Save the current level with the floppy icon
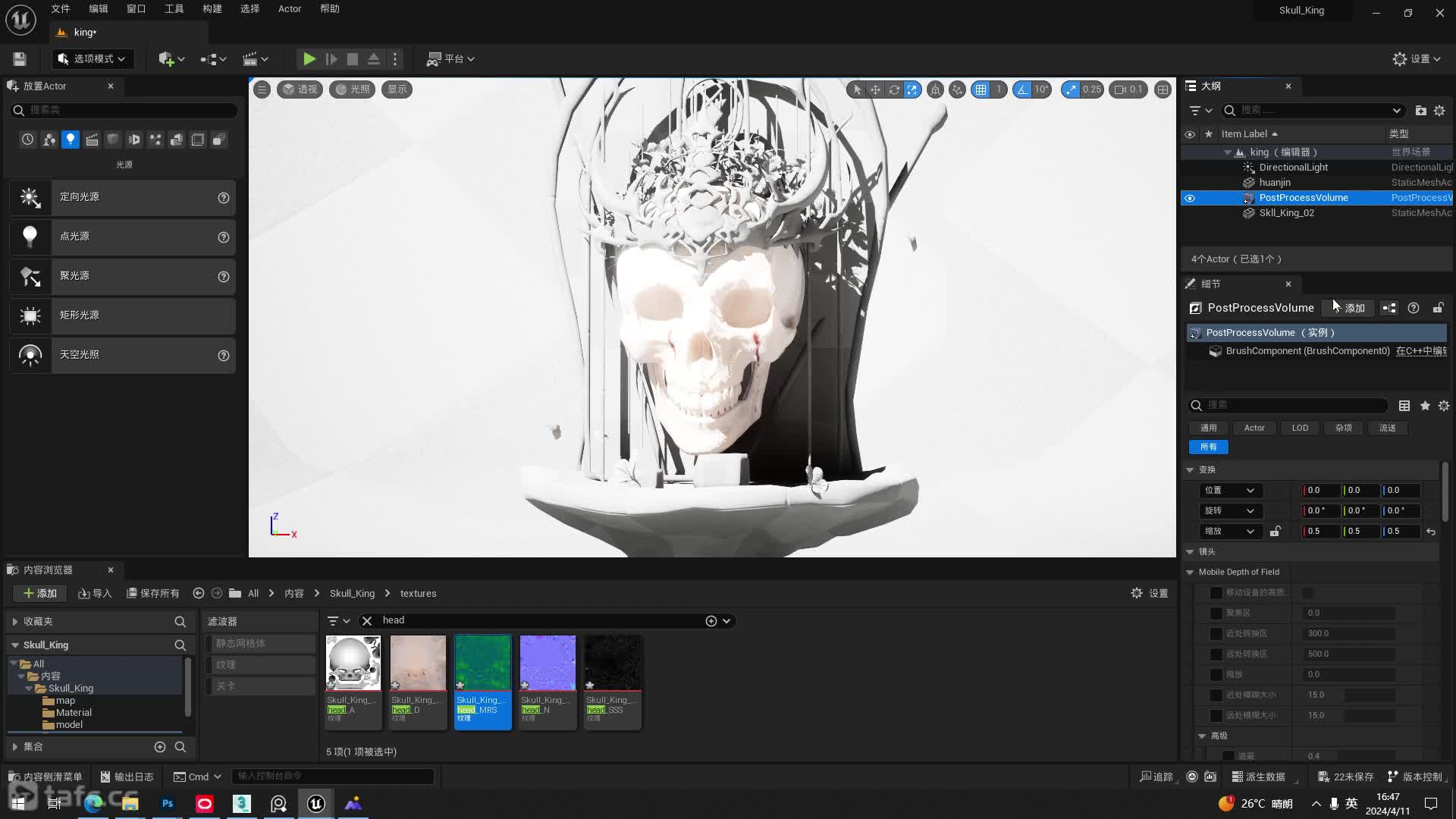Viewport: 1456px width, 819px height. [x=20, y=59]
